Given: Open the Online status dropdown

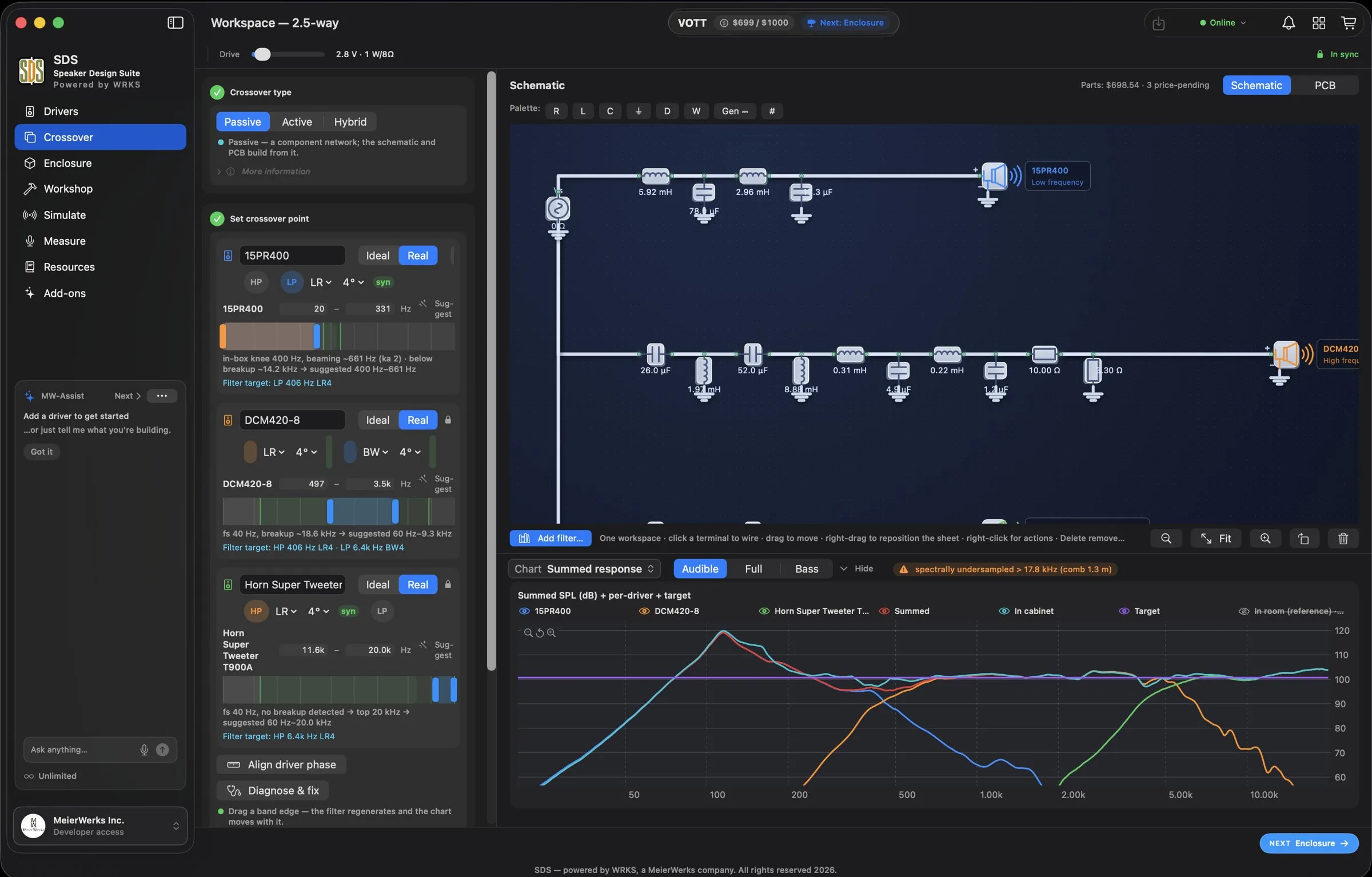Looking at the screenshot, I should pyautogui.click(x=1223, y=23).
